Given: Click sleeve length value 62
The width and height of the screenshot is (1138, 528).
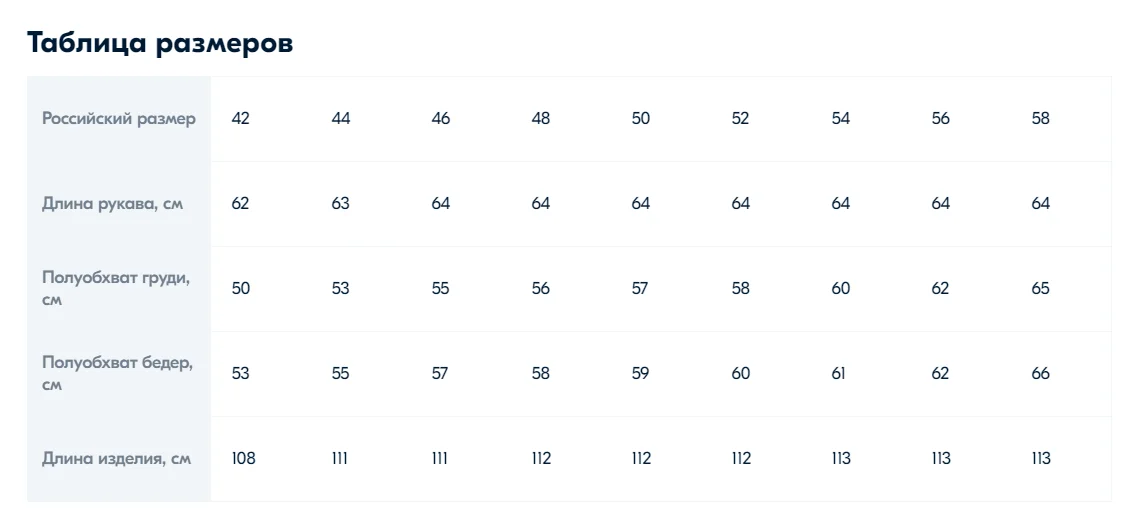Looking at the screenshot, I should 240,203.
